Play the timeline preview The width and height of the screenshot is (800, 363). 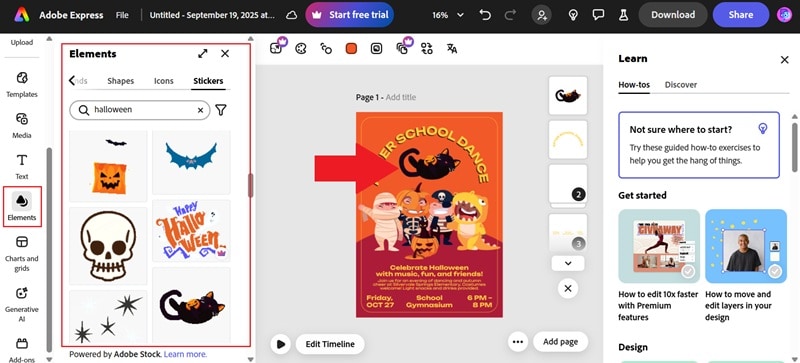click(281, 344)
